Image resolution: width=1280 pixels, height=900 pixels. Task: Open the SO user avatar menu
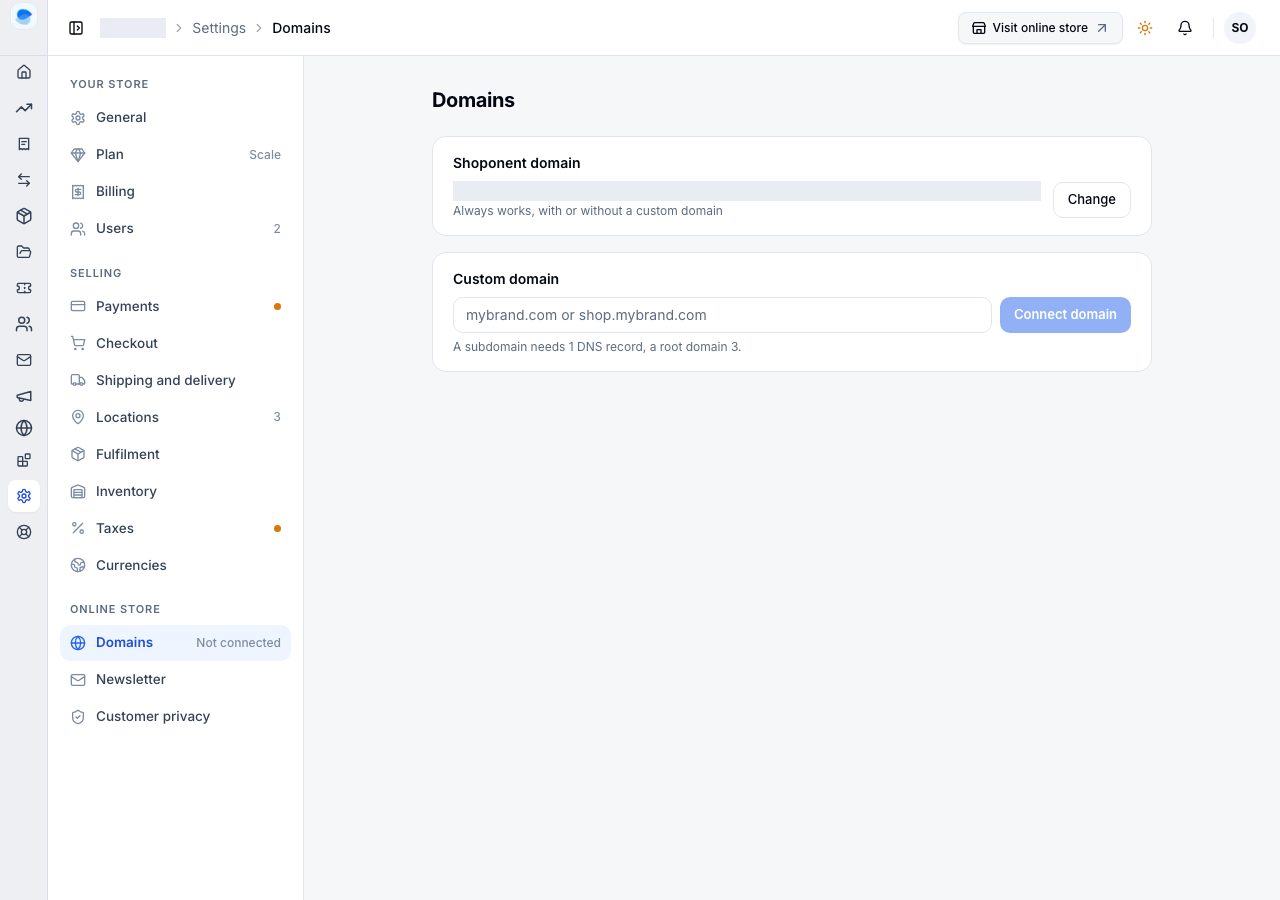click(x=1240, y=28)
